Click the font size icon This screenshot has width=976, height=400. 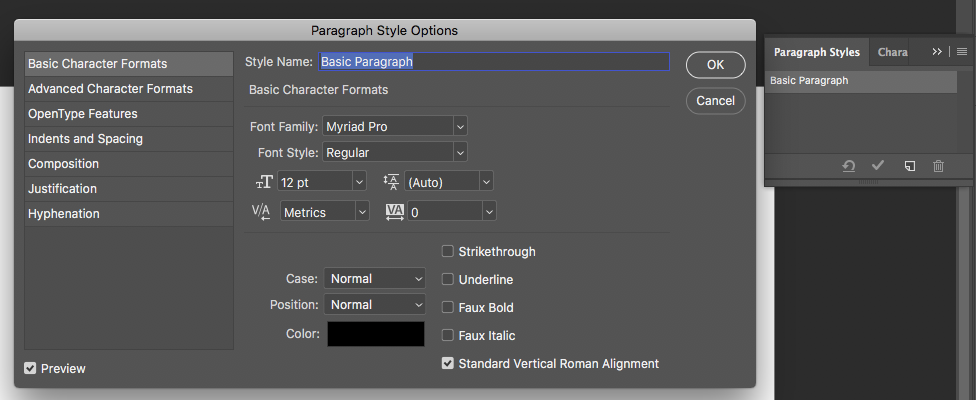tap(264, 182)
